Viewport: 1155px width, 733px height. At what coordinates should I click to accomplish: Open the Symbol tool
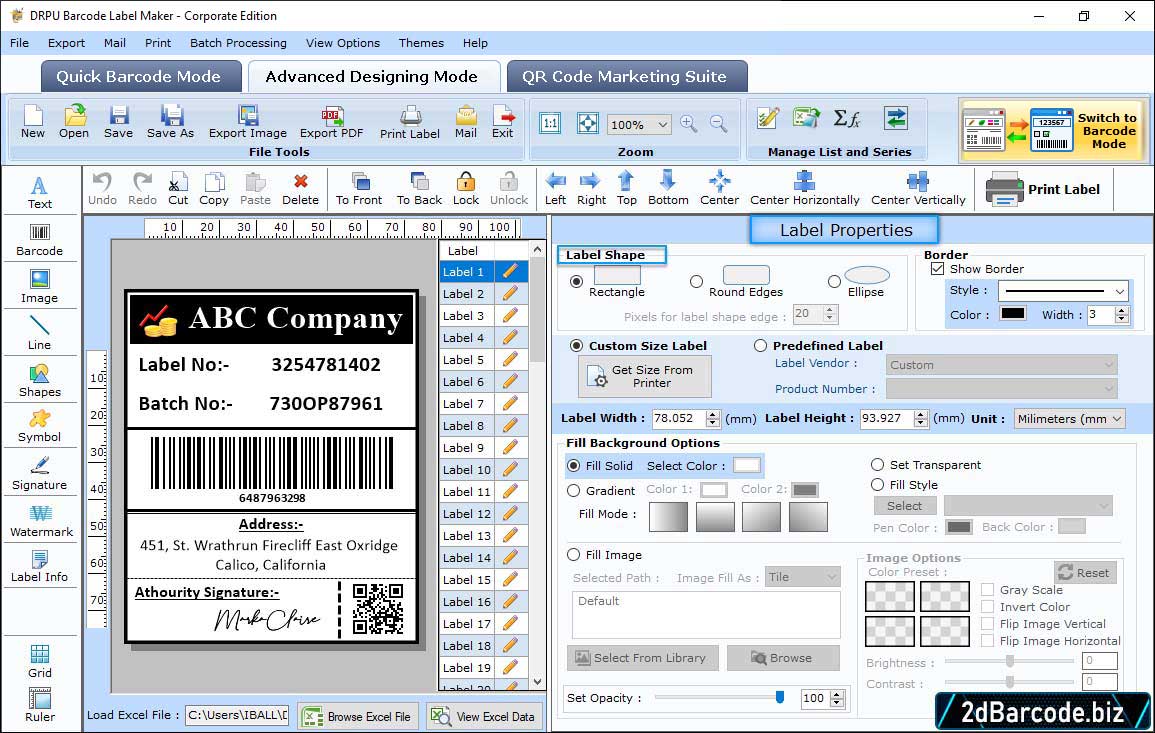point(40,427)
